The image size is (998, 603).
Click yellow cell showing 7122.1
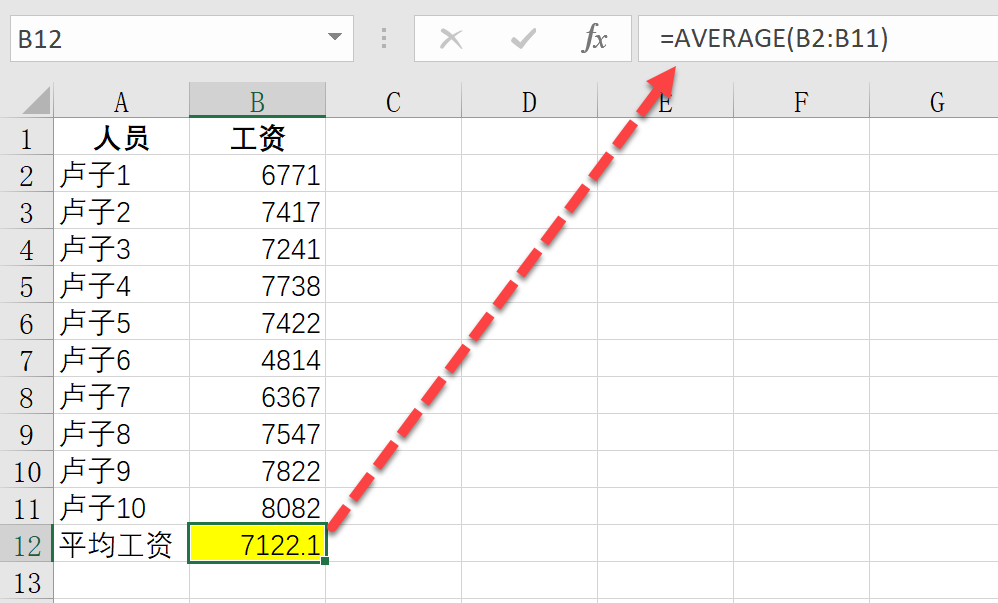pyautogui.click(x=257, y=545)
